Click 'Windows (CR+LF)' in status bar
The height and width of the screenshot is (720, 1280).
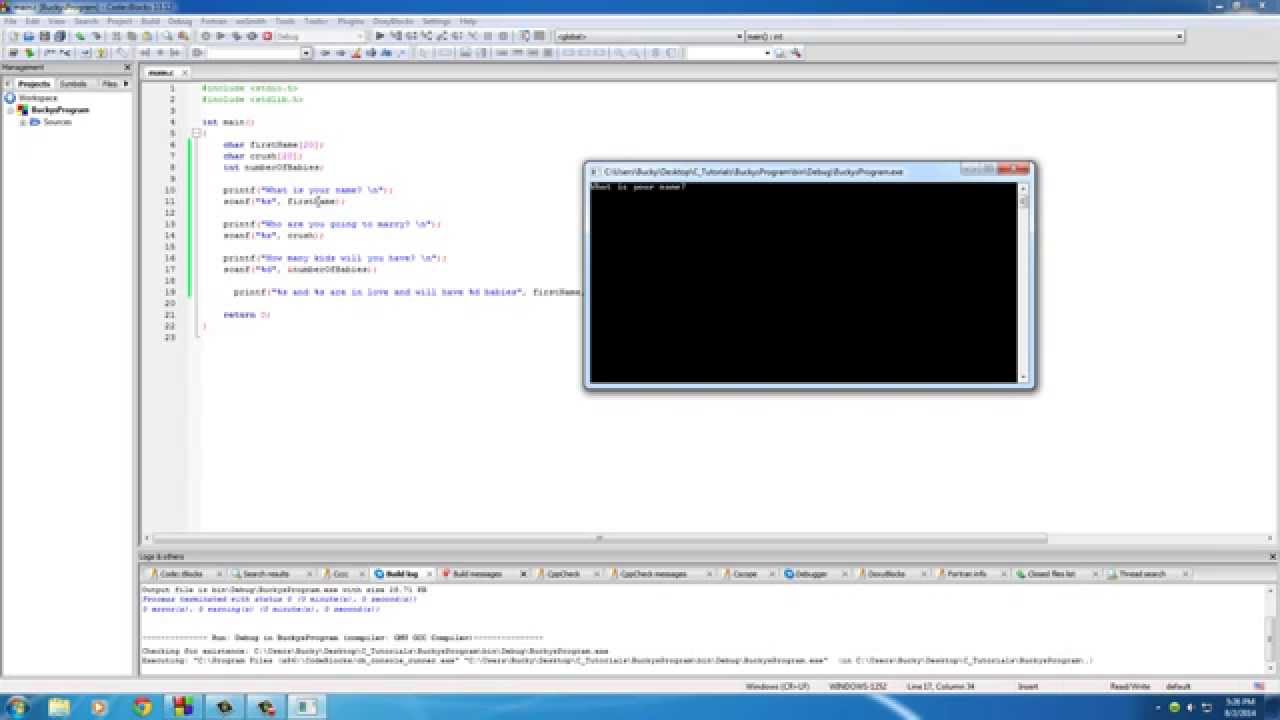(x=777, y=687)
